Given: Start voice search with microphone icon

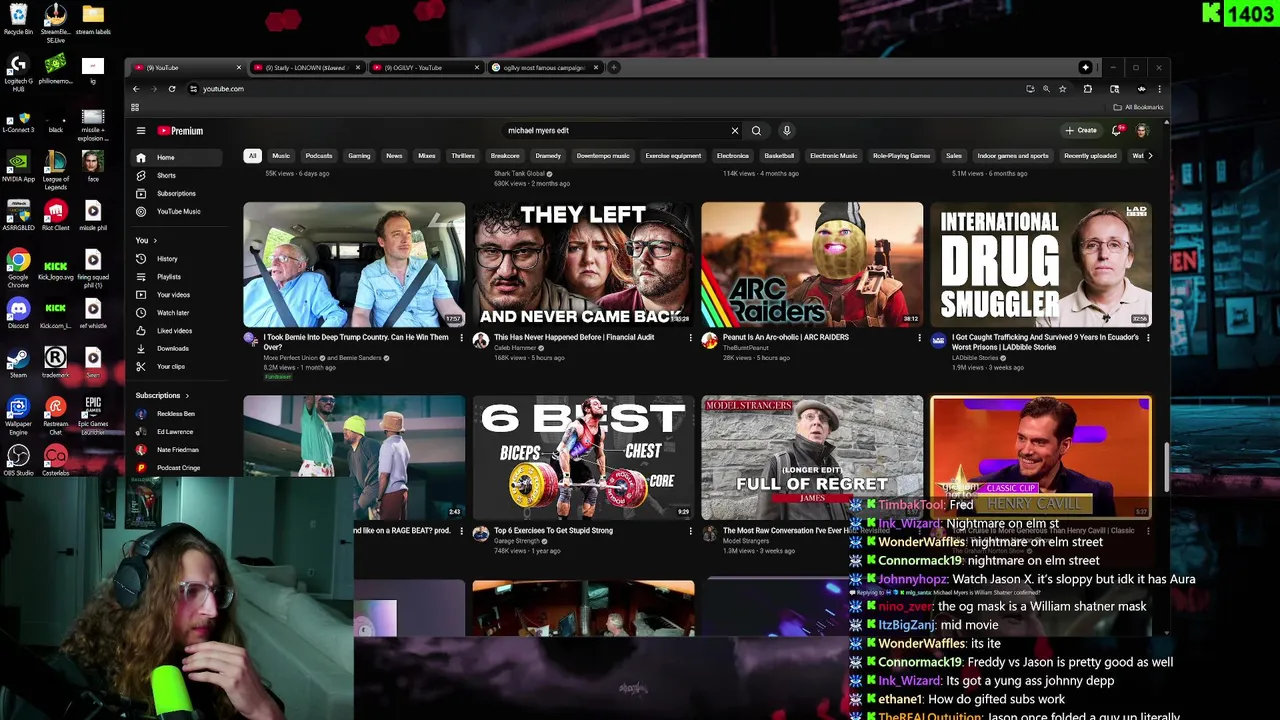Looking at the screenshot, I should click(787, 131).
